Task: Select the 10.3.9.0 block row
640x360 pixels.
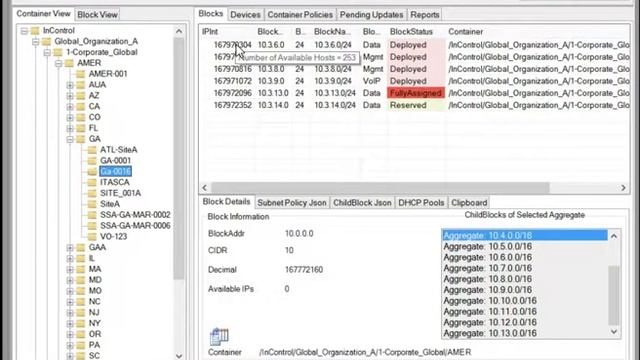Action: click(414, 81)
